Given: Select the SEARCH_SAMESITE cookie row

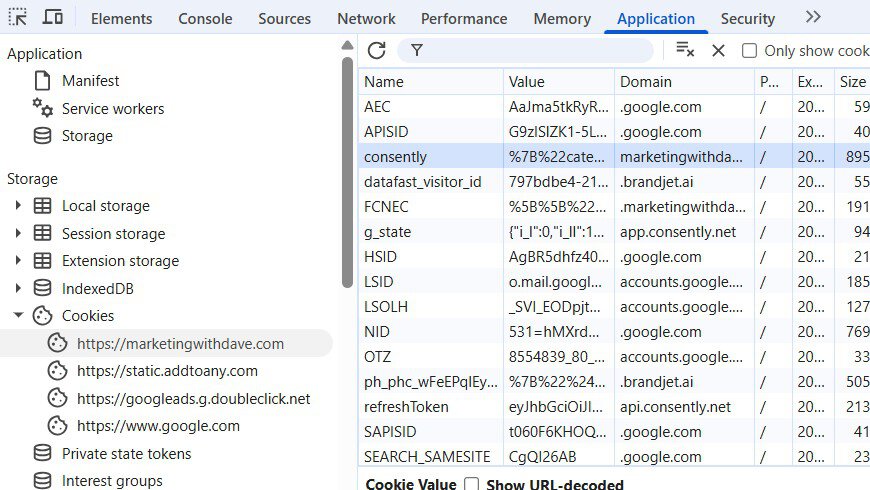Looking at the screenshot, I should pos(614,456).
